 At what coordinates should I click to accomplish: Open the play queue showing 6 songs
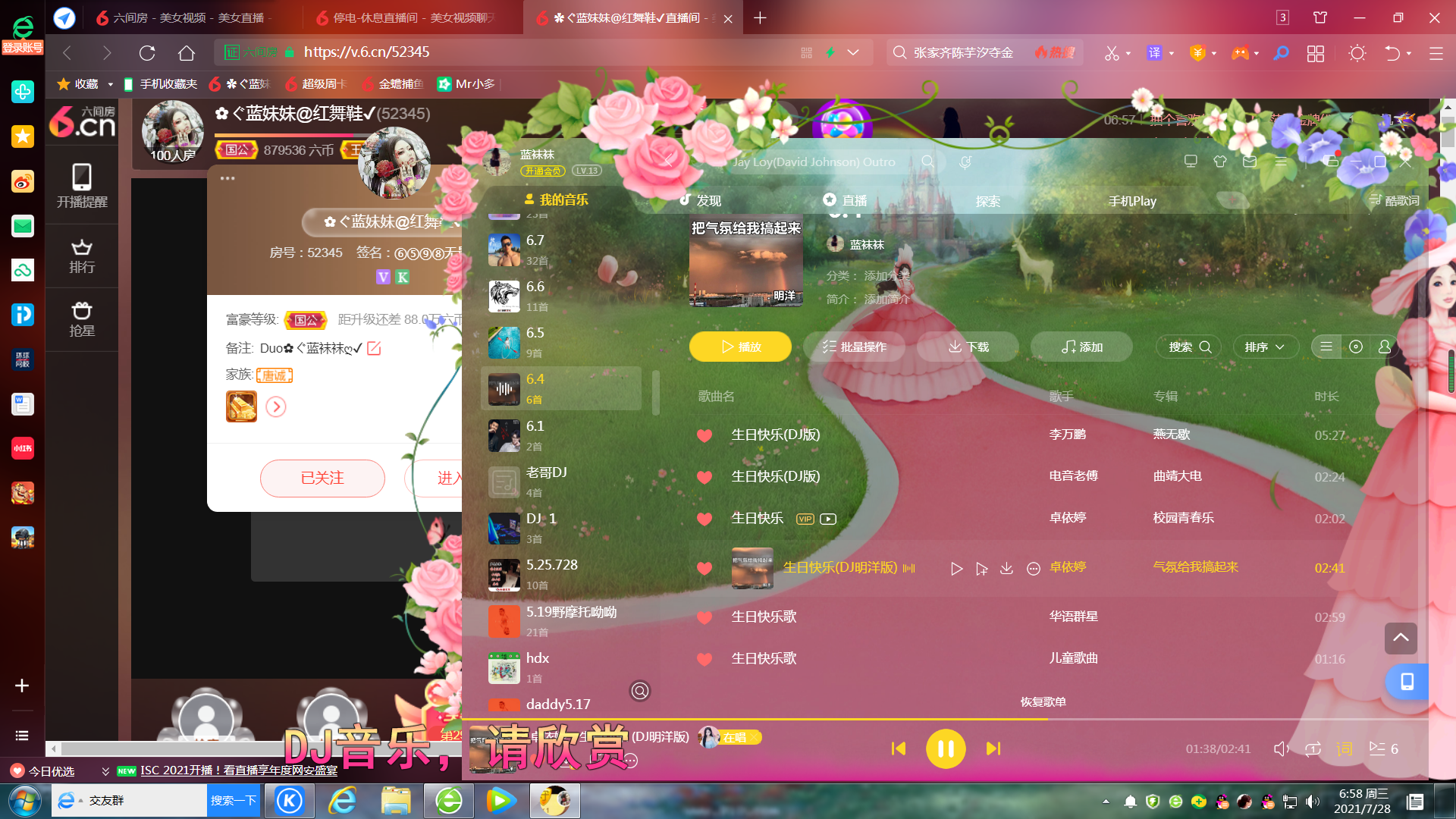coord(1384,748)
